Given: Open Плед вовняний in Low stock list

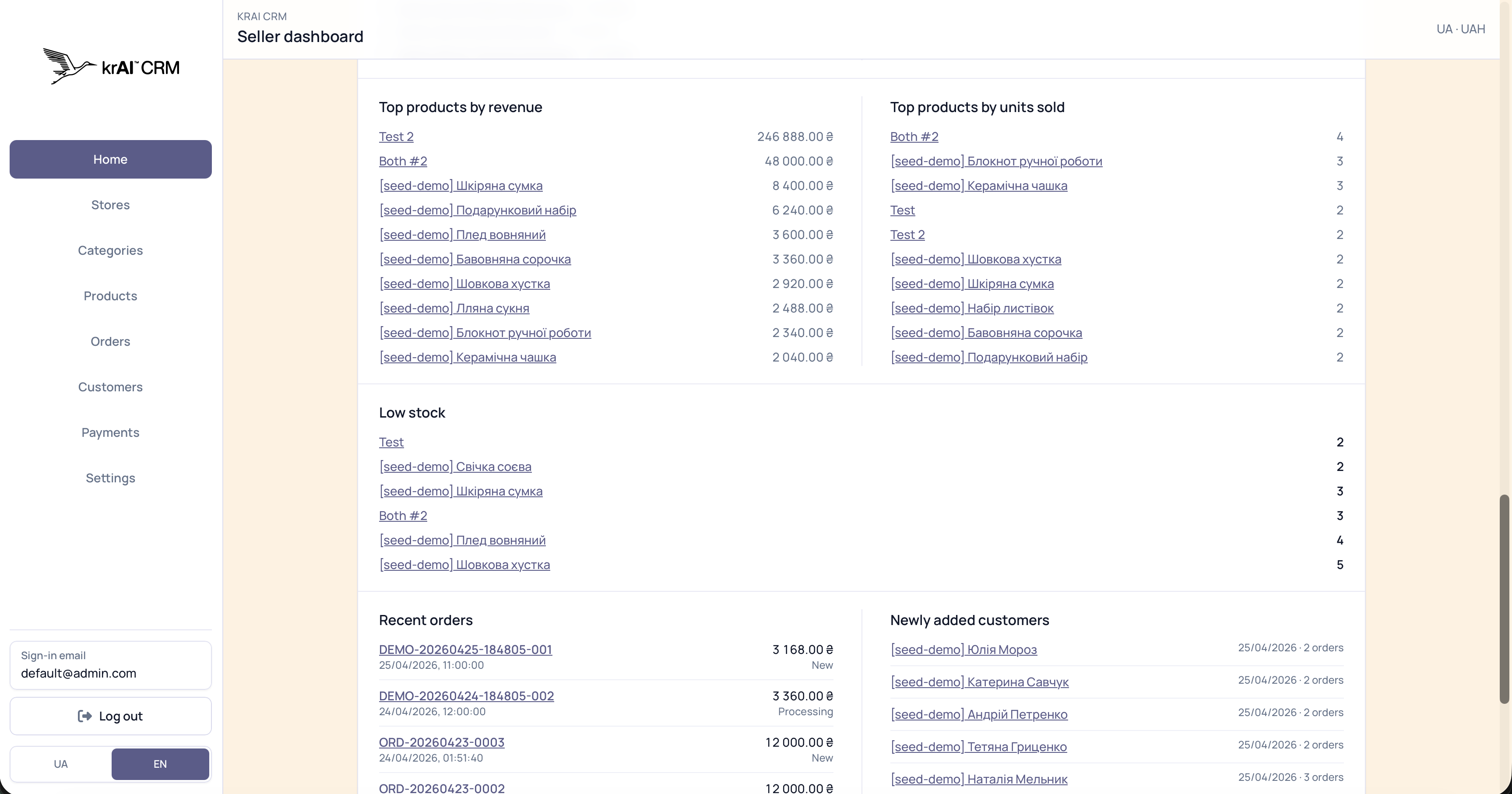Looking at the screenshot, I should [x=462, y=540].
